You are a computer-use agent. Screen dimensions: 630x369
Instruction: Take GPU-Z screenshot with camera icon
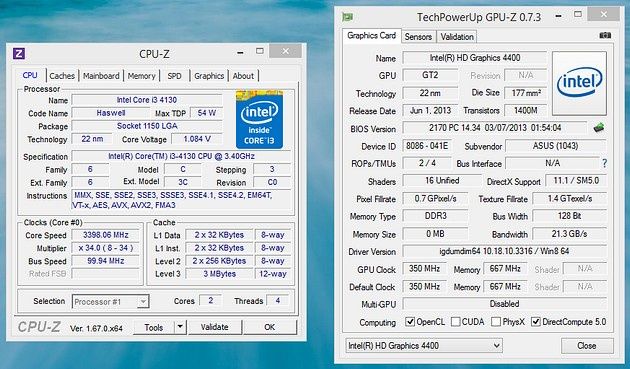(x=605, y=35)
